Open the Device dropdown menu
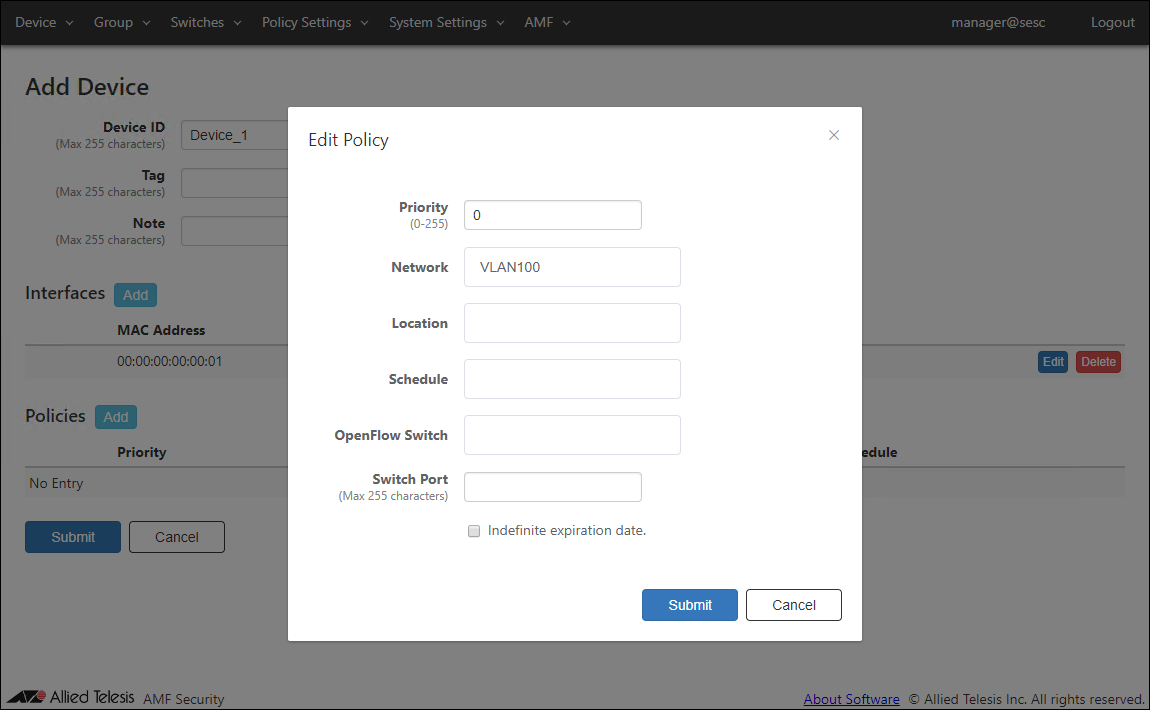 [x=44, y=22]
